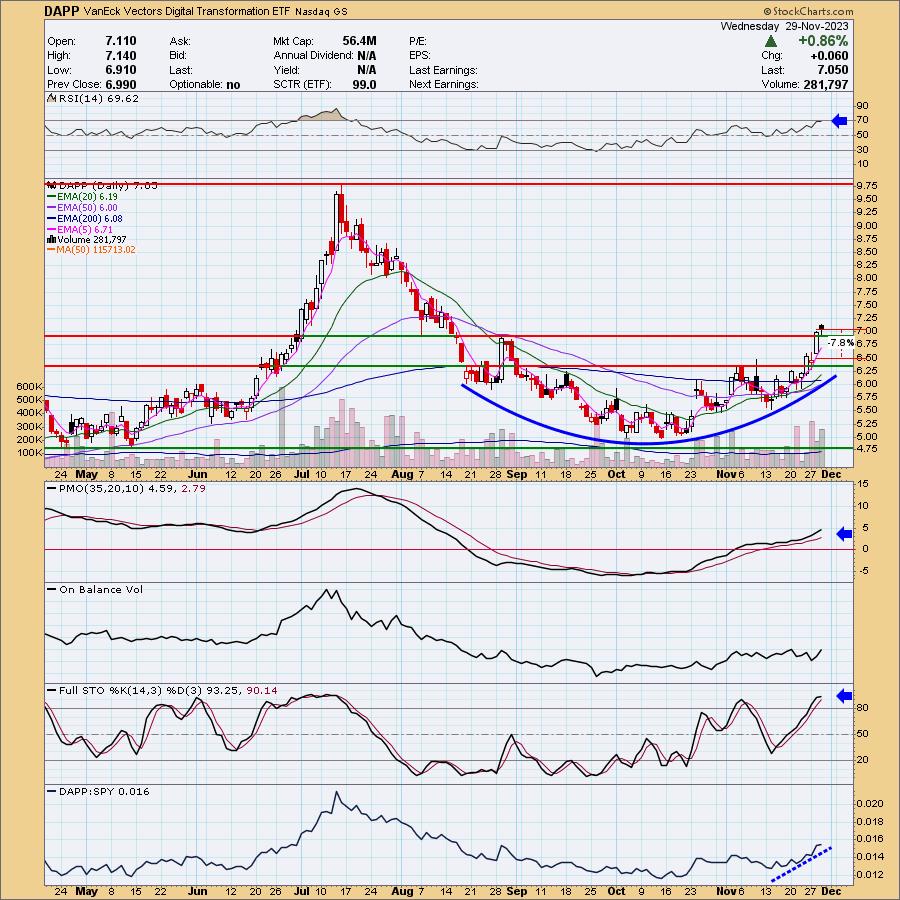Click the 600K volume axis label
The height and width of the screenshot is (900, 900).
point(30,386)
